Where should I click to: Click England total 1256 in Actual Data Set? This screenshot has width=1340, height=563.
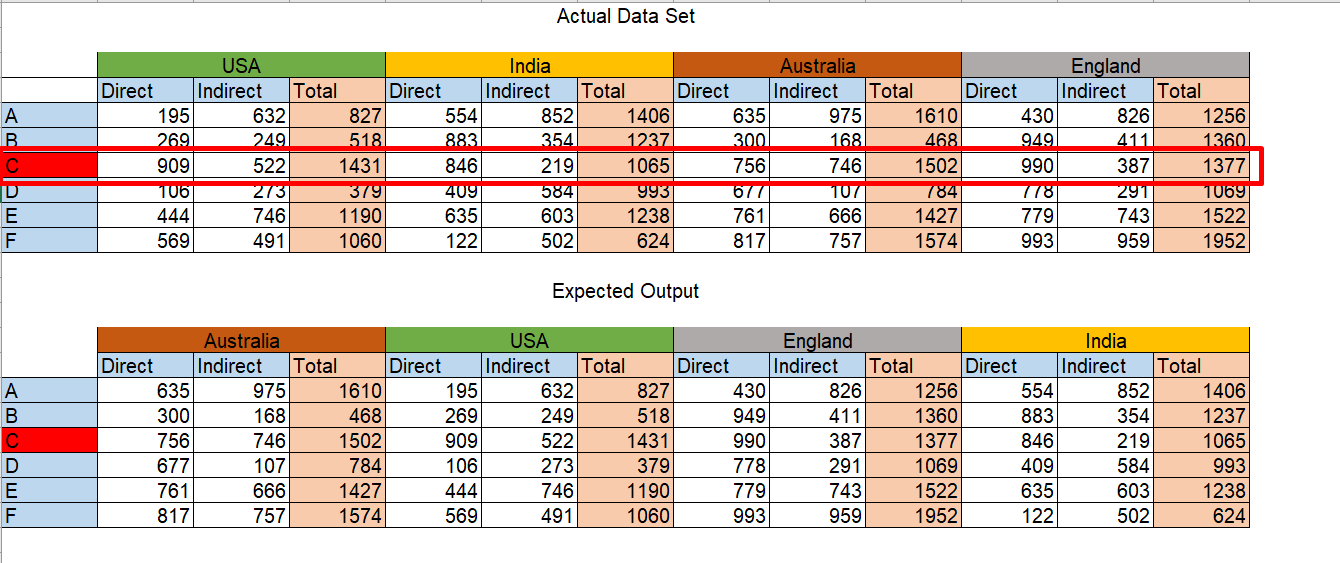pyautogui.click(x=1201, y=115)
